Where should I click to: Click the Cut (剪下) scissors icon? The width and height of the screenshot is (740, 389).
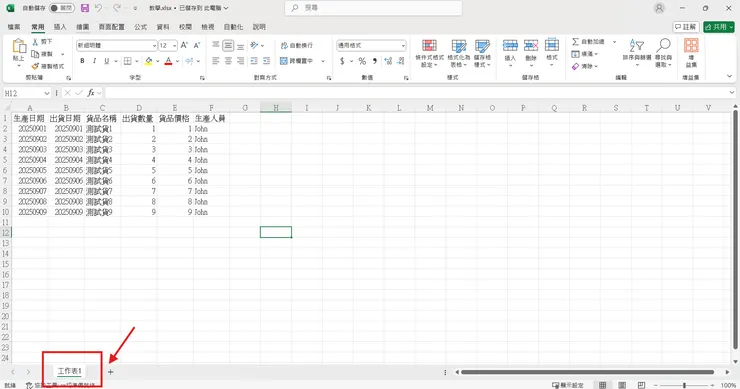[35, 42]
